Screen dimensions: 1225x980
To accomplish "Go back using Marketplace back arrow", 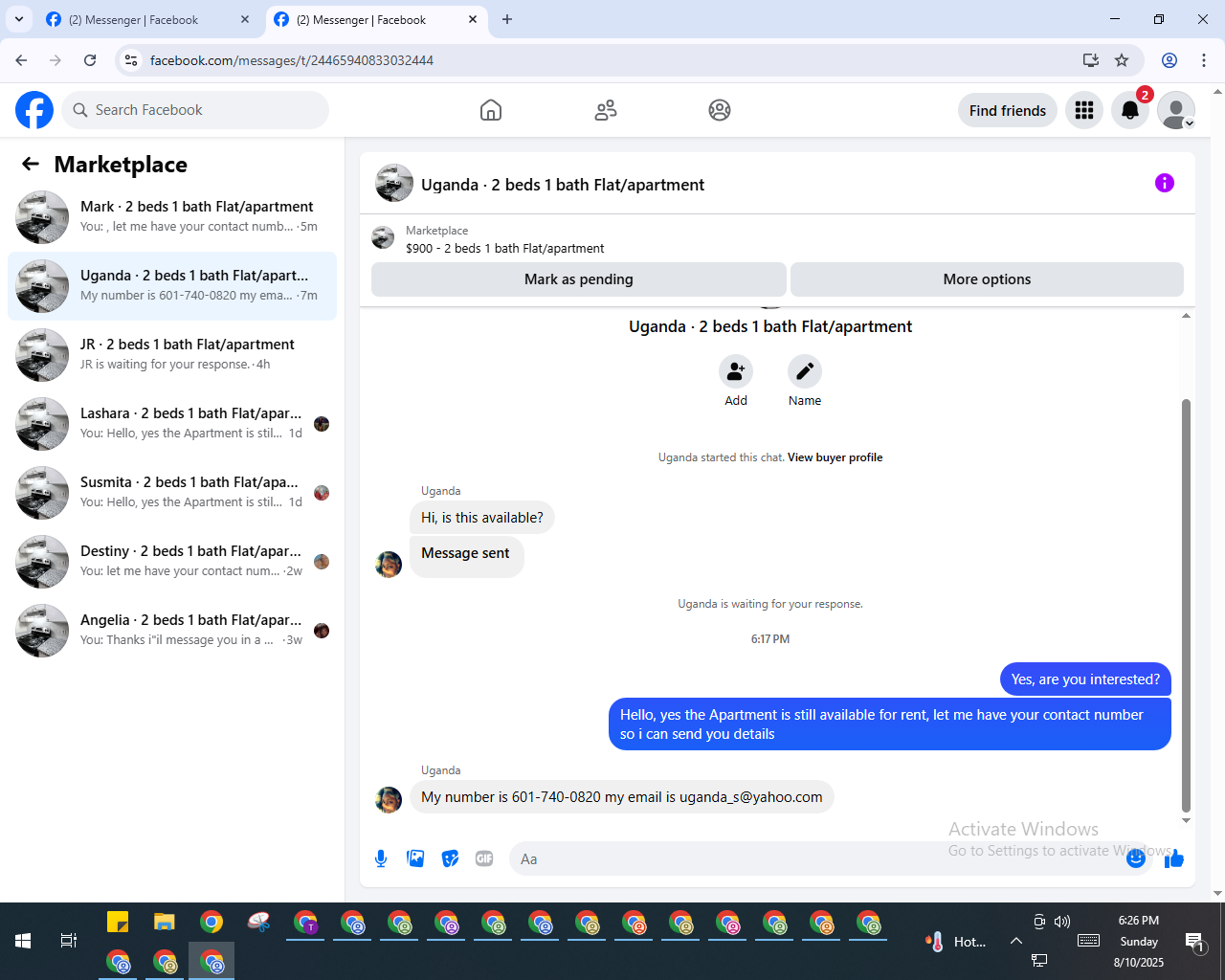I will [31, 165].
